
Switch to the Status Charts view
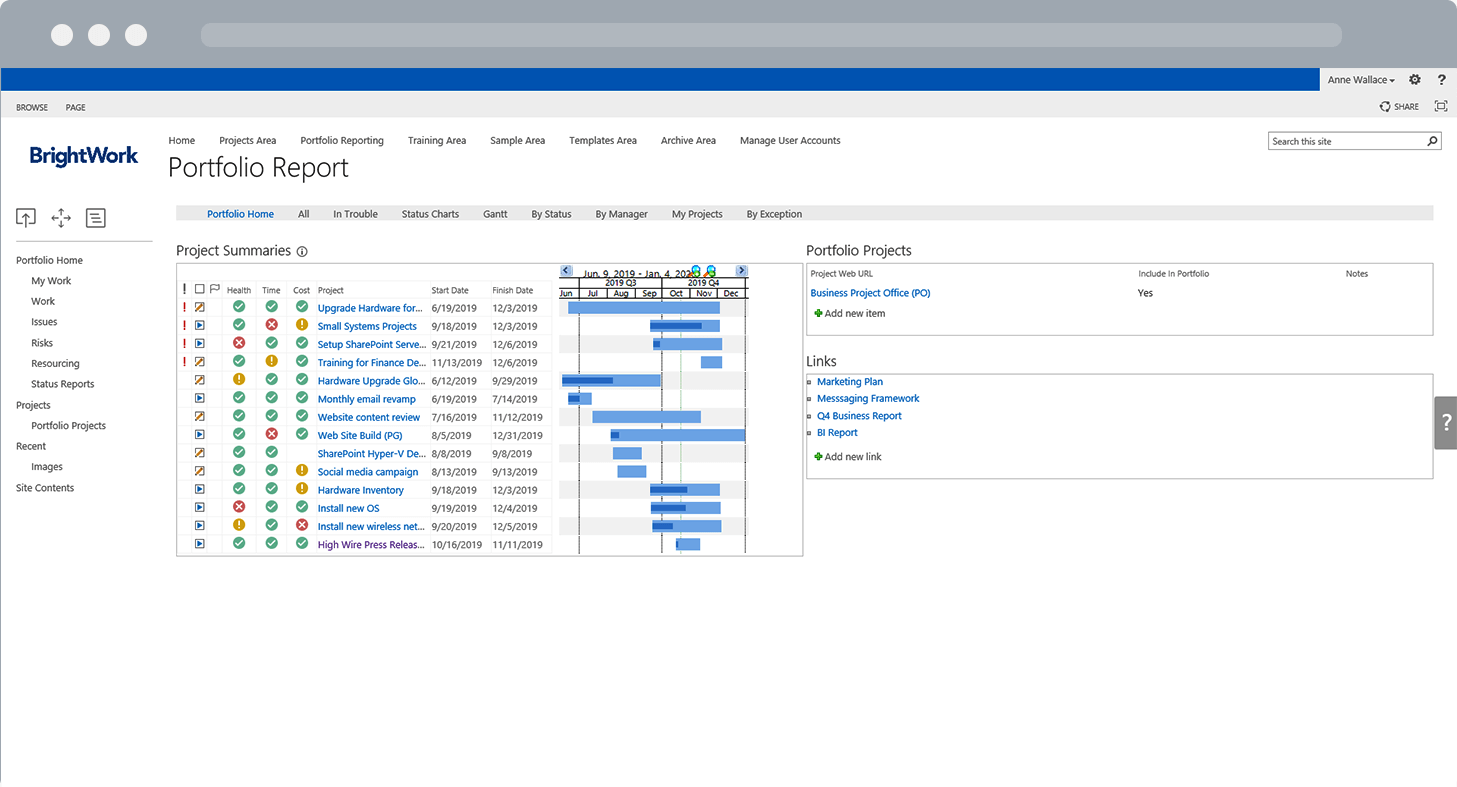(431, 214)
